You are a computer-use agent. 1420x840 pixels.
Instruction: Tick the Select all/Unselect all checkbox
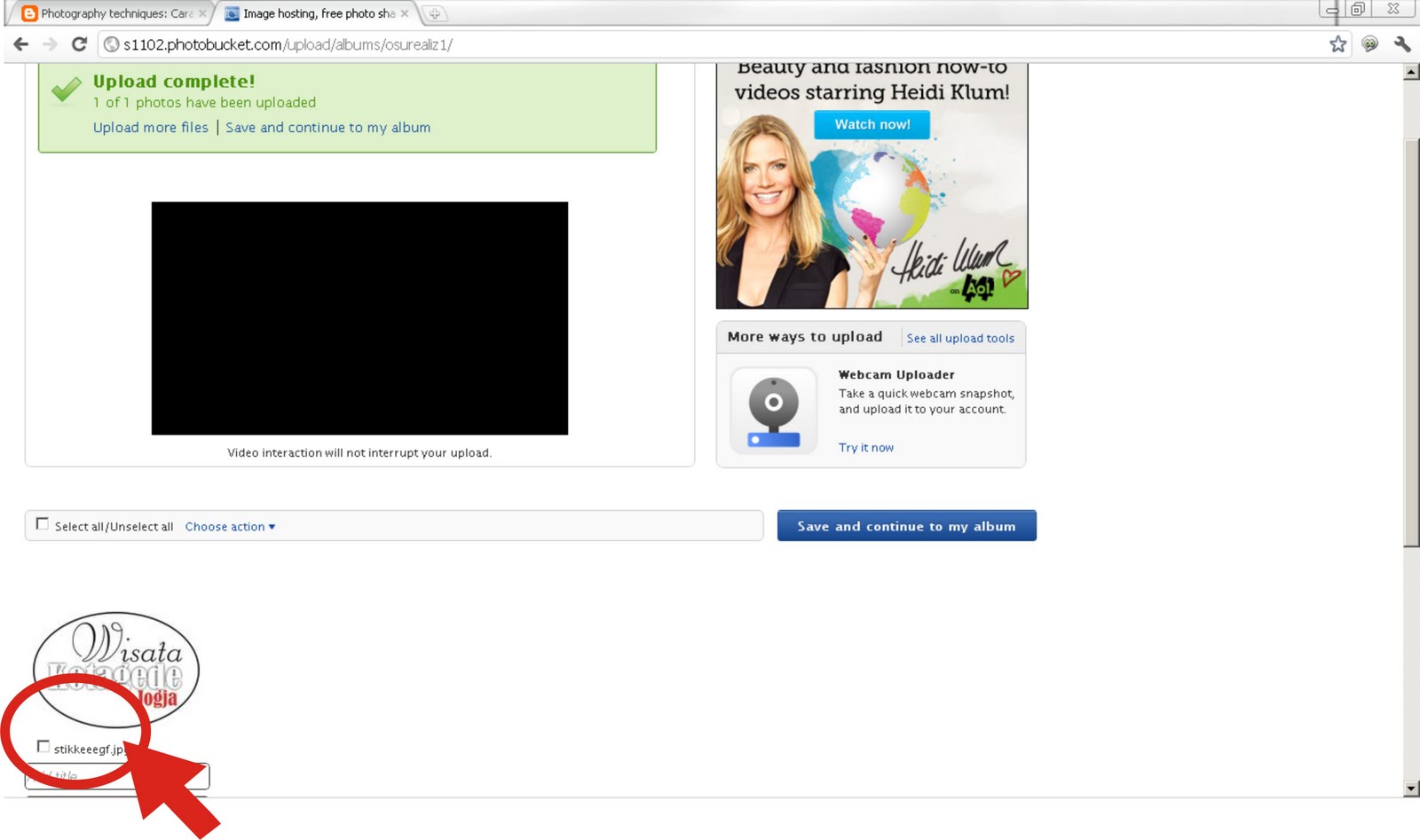[42, 524]
